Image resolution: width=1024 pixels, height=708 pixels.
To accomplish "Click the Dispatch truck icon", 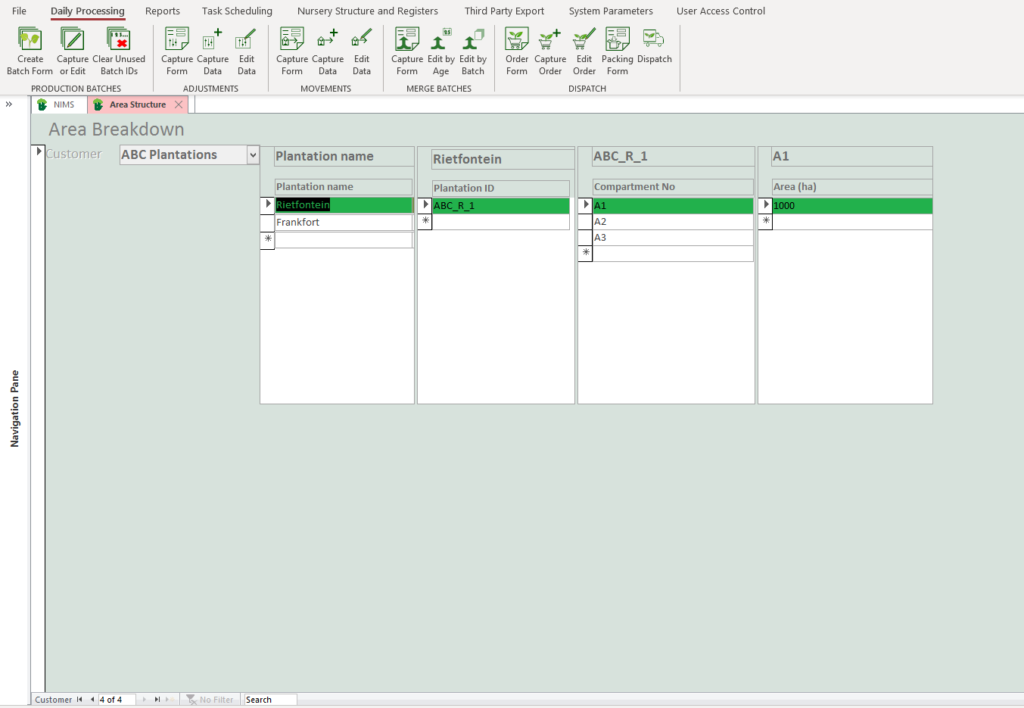I will (x=654, y=40).
